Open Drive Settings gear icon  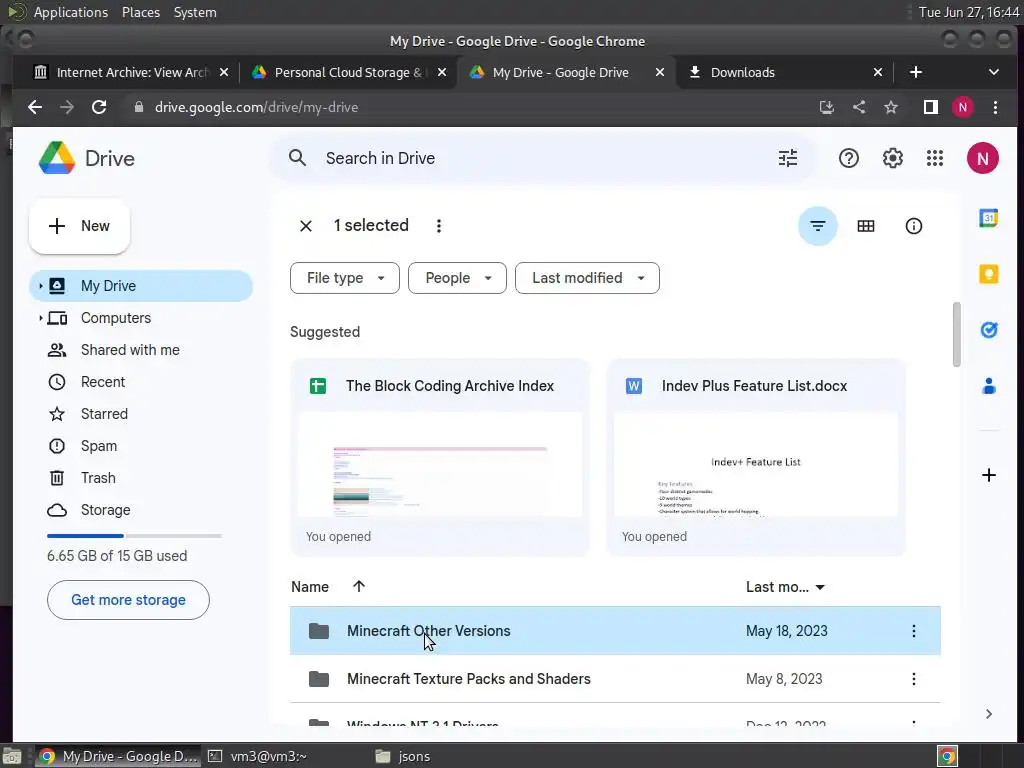tap(892, 158)
